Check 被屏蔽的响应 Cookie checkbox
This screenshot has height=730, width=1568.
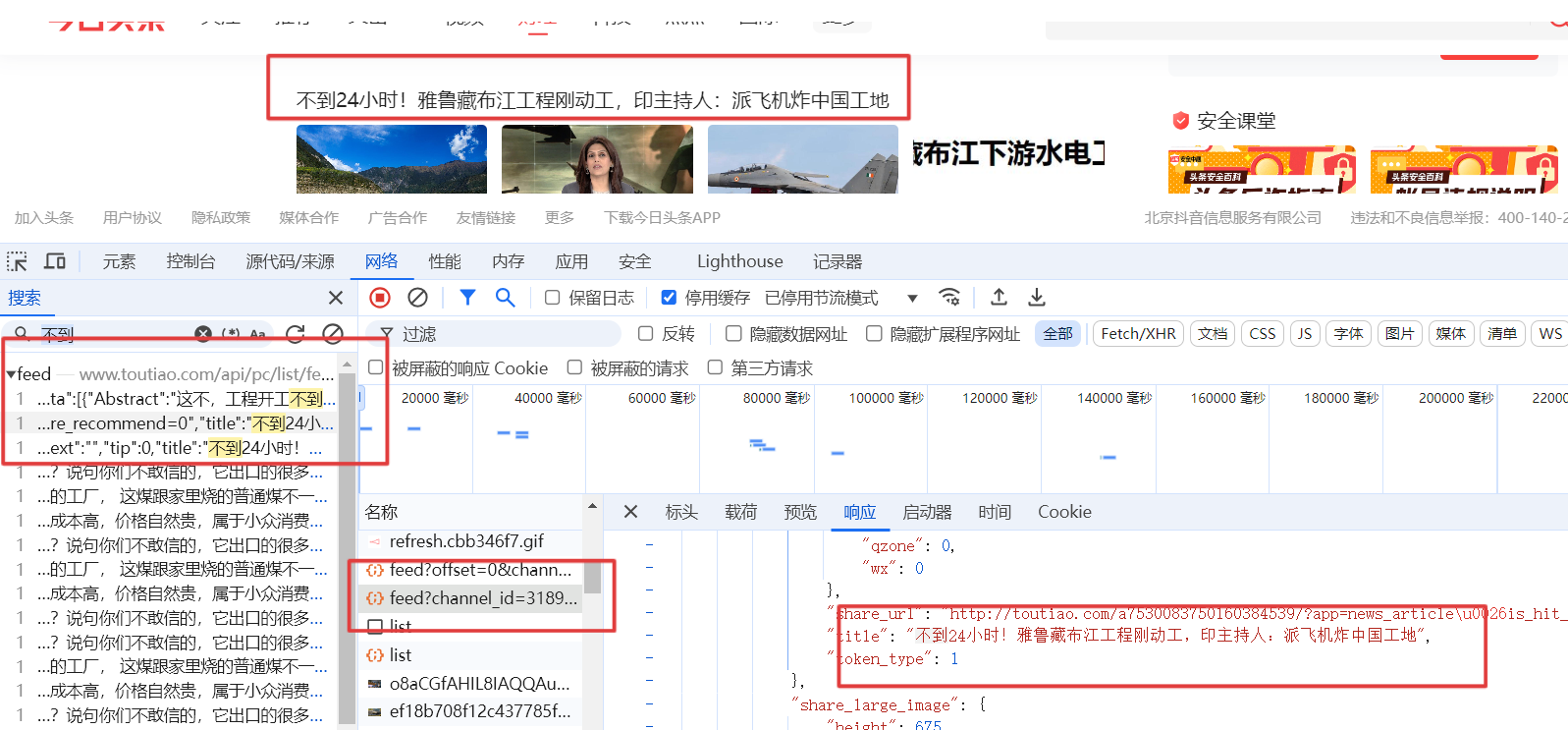(375, 367)
